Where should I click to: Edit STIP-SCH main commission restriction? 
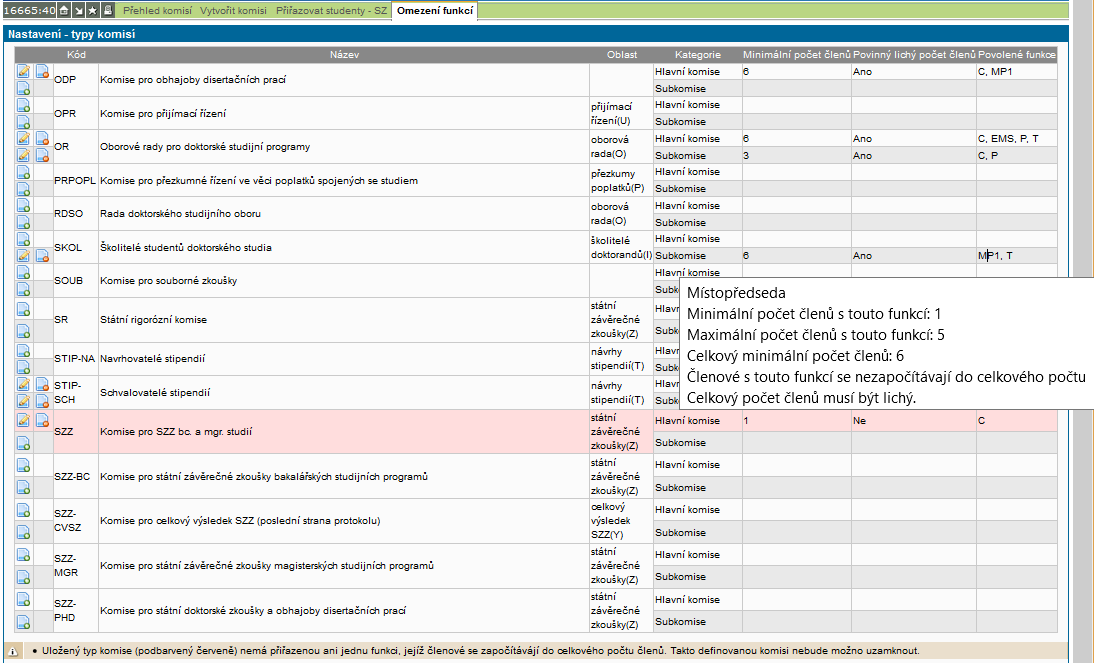pos(24,384)
